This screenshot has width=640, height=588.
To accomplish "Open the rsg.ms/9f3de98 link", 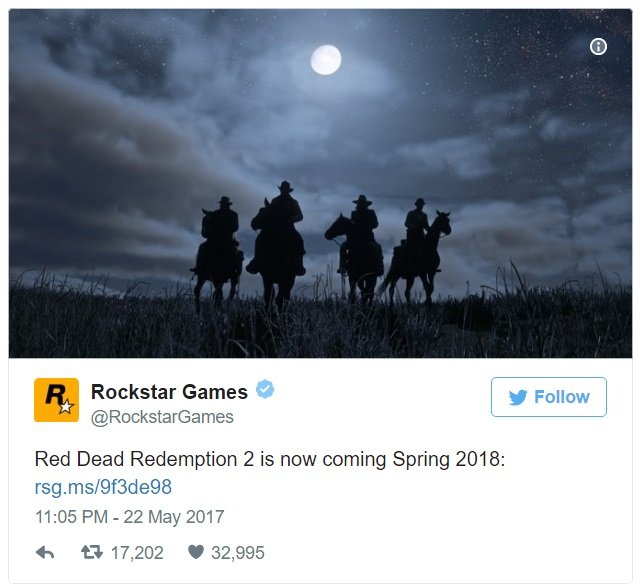I will click(103, 487).
